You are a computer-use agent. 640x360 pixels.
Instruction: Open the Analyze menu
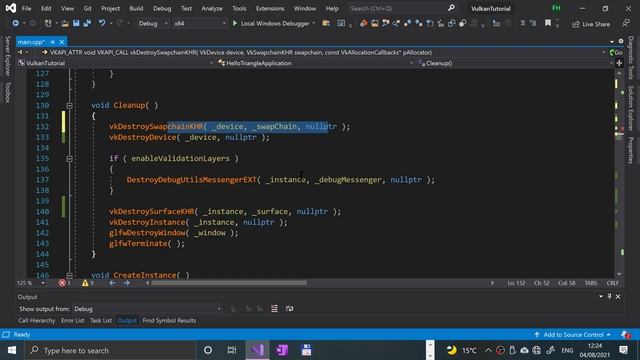(212, 8)
